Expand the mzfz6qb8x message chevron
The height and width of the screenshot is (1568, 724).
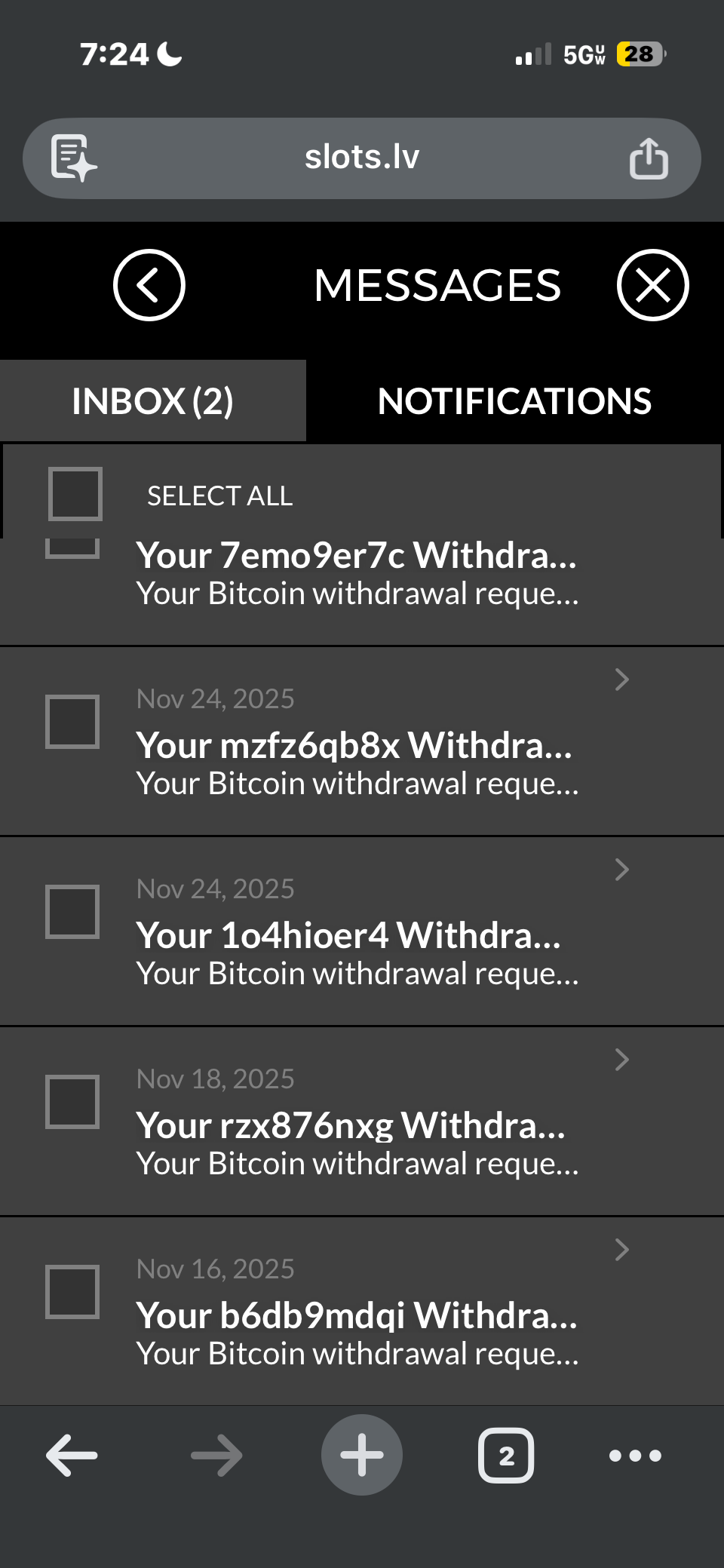coord(621,680)
